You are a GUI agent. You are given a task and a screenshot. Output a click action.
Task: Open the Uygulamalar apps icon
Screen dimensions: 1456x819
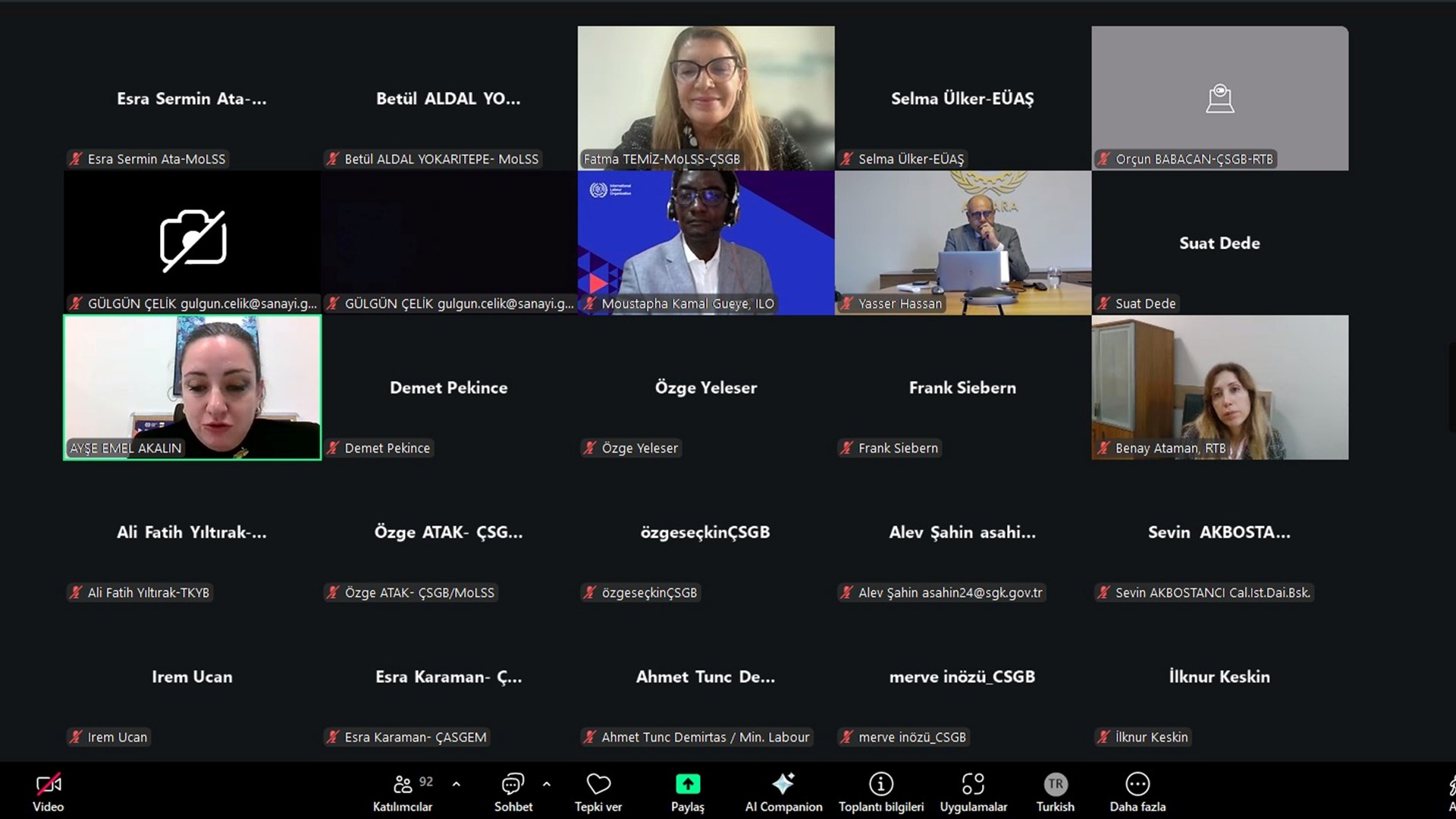[973, 784]
